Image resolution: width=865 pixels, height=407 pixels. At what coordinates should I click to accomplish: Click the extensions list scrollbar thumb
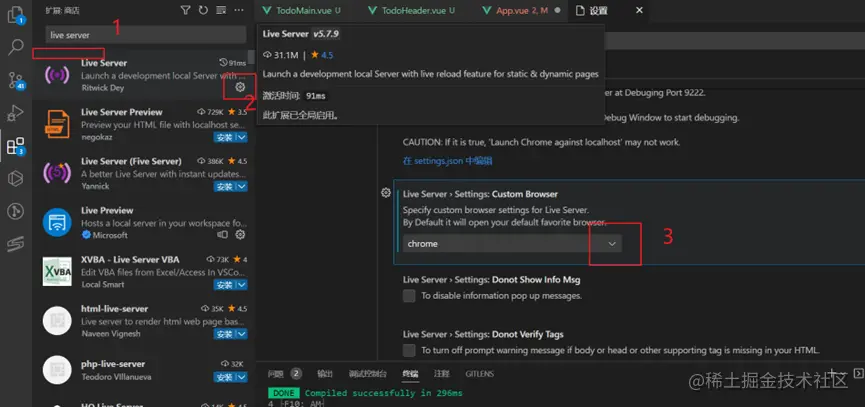(251, 57)
